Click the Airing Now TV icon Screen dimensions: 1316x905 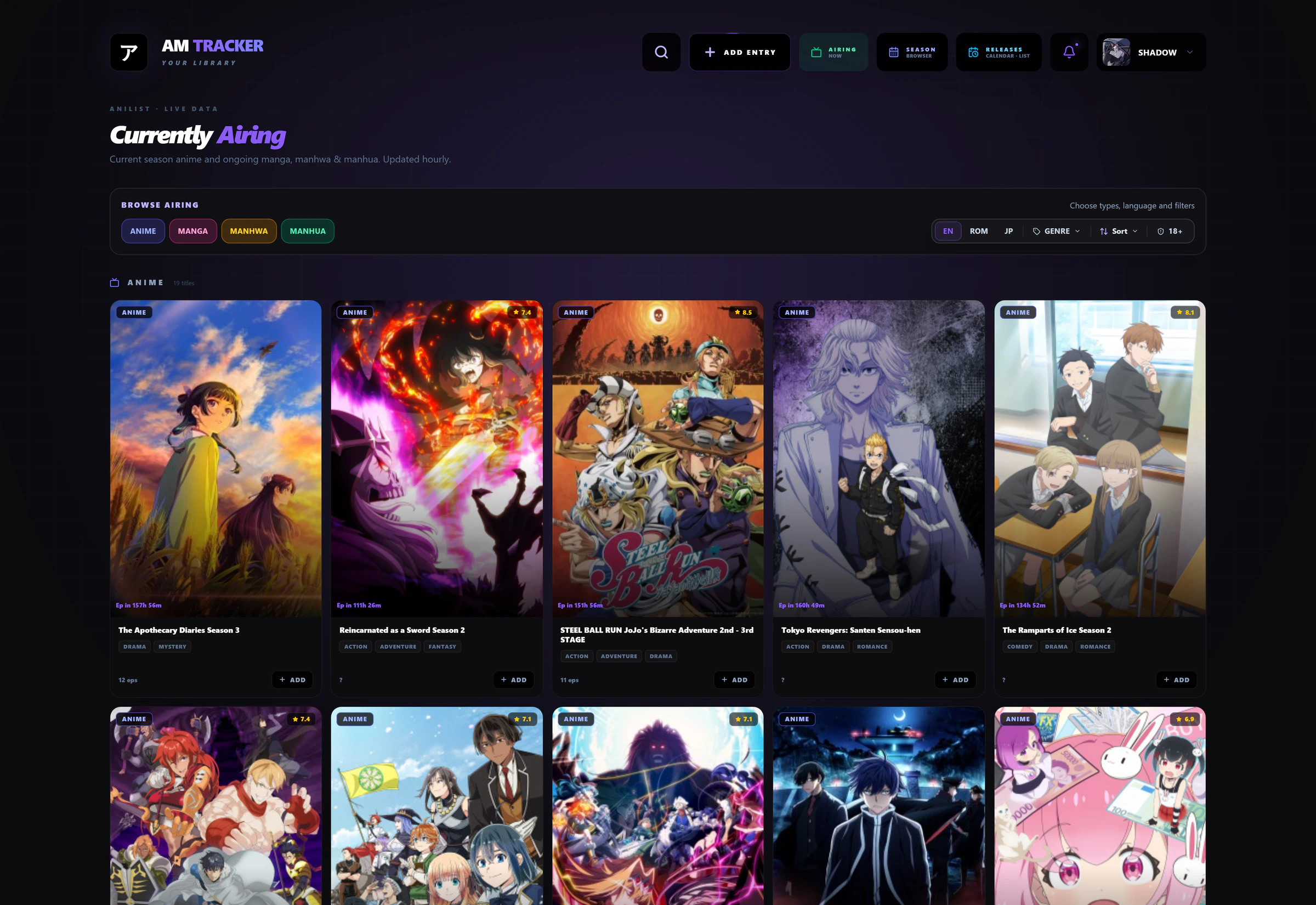816,52
